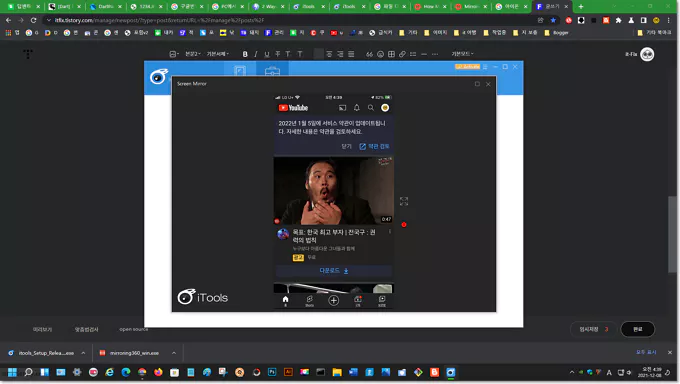Screen dimensions: 680x384
Task: Open Windows Start menu
Action: click(x=12, y=372)
